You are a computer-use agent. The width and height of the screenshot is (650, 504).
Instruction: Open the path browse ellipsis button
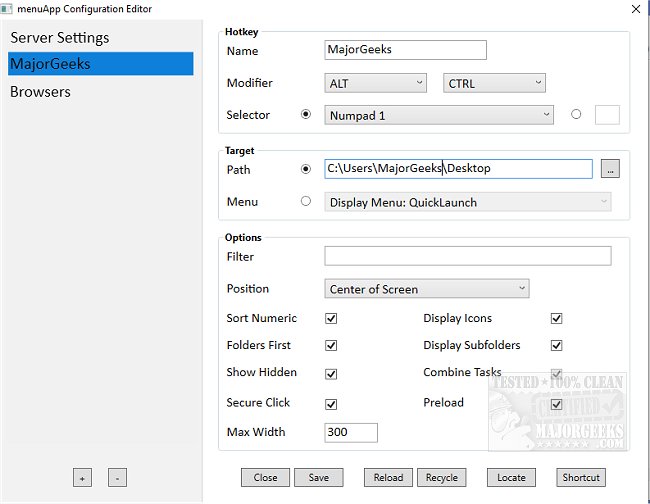click(611, 170)
